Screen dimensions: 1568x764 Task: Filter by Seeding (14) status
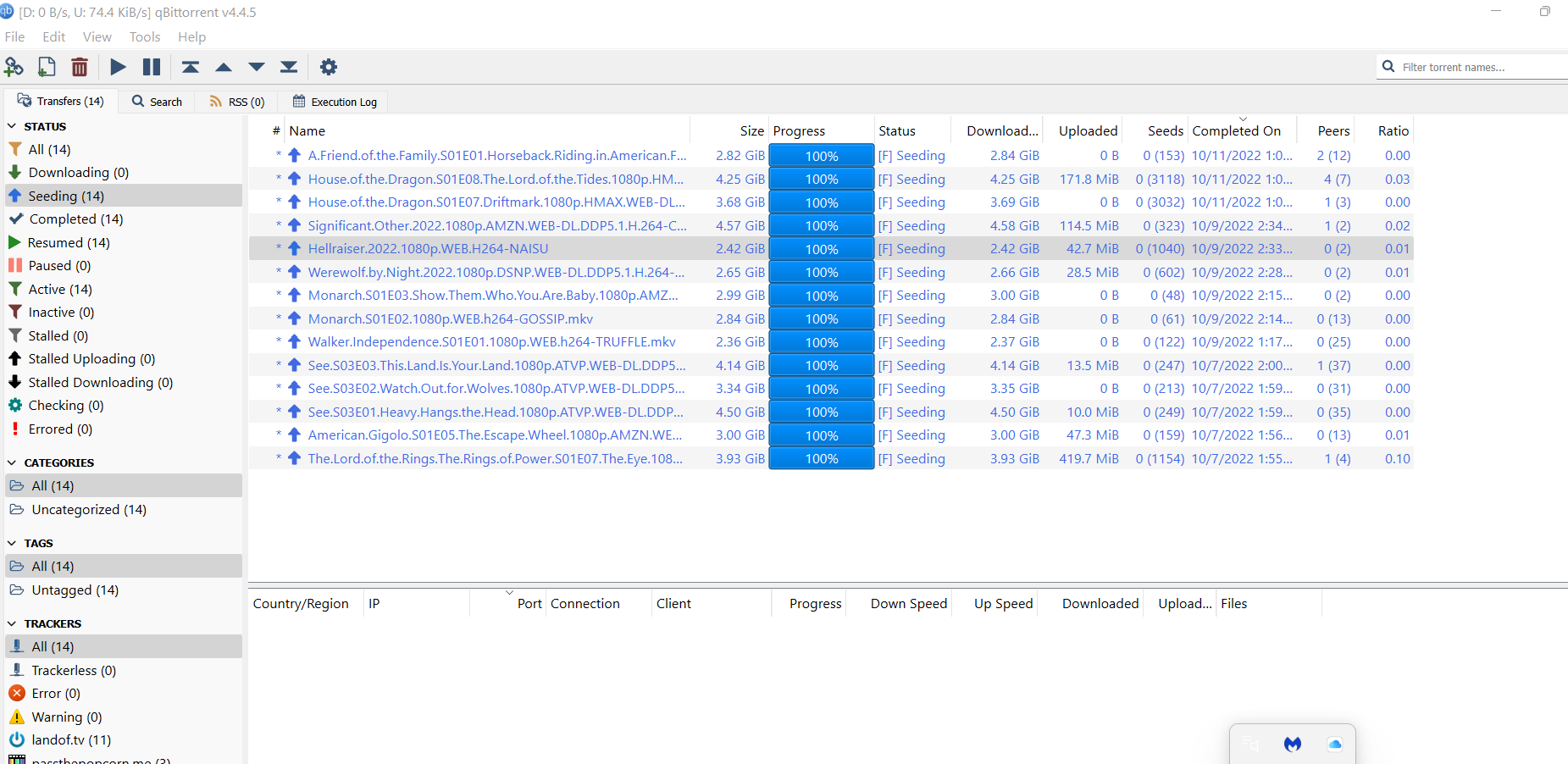[x=125, y=196]
